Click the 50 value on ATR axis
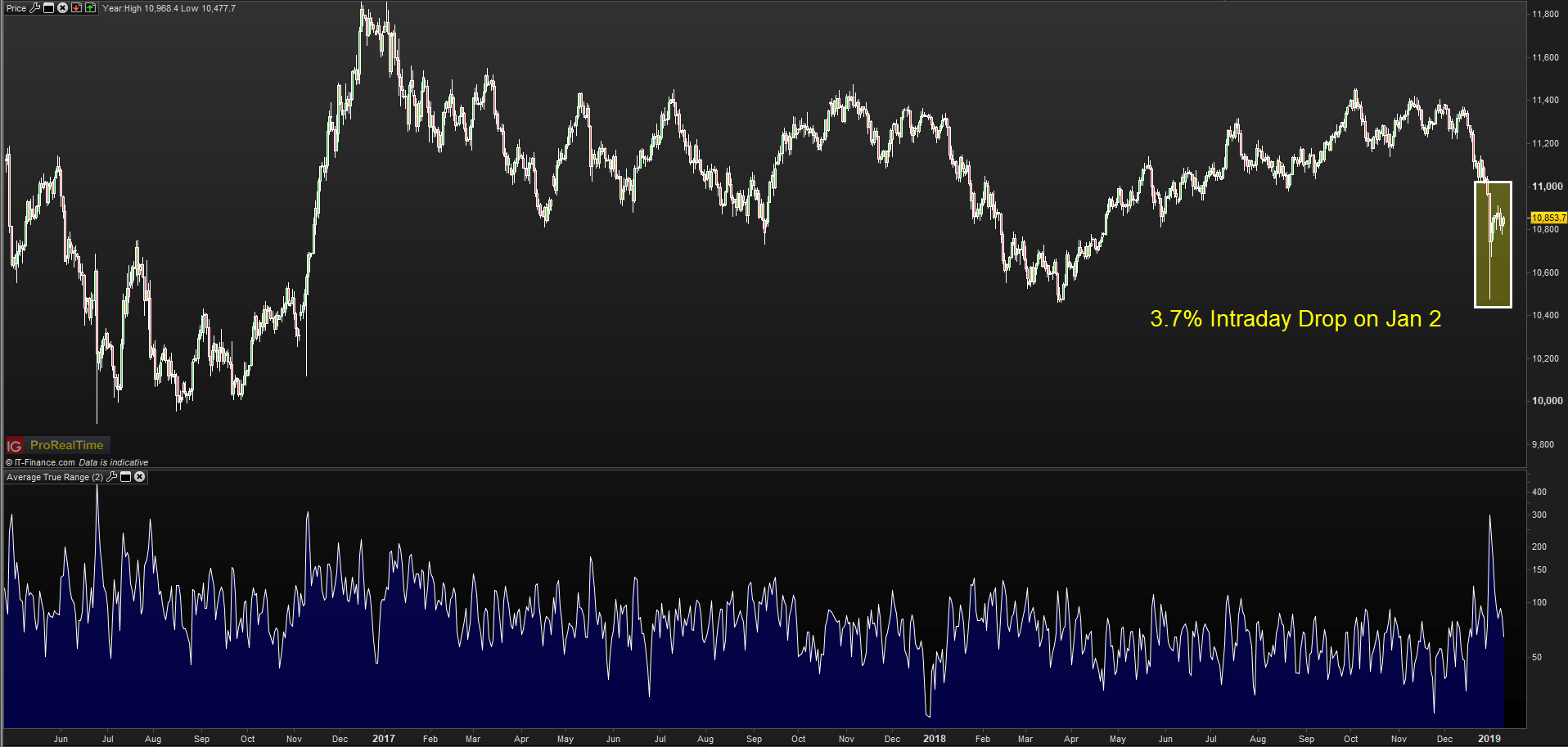The height and width of the screenshot is (747, 1568). tap(1536, 657)
